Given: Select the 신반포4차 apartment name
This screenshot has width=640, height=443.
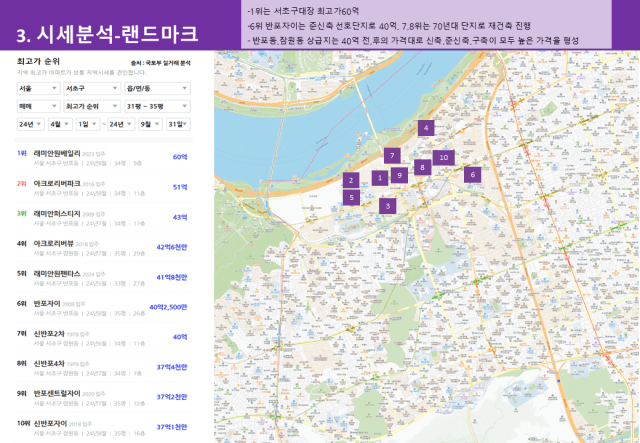Looking at the screenshot, I should 49,363.
